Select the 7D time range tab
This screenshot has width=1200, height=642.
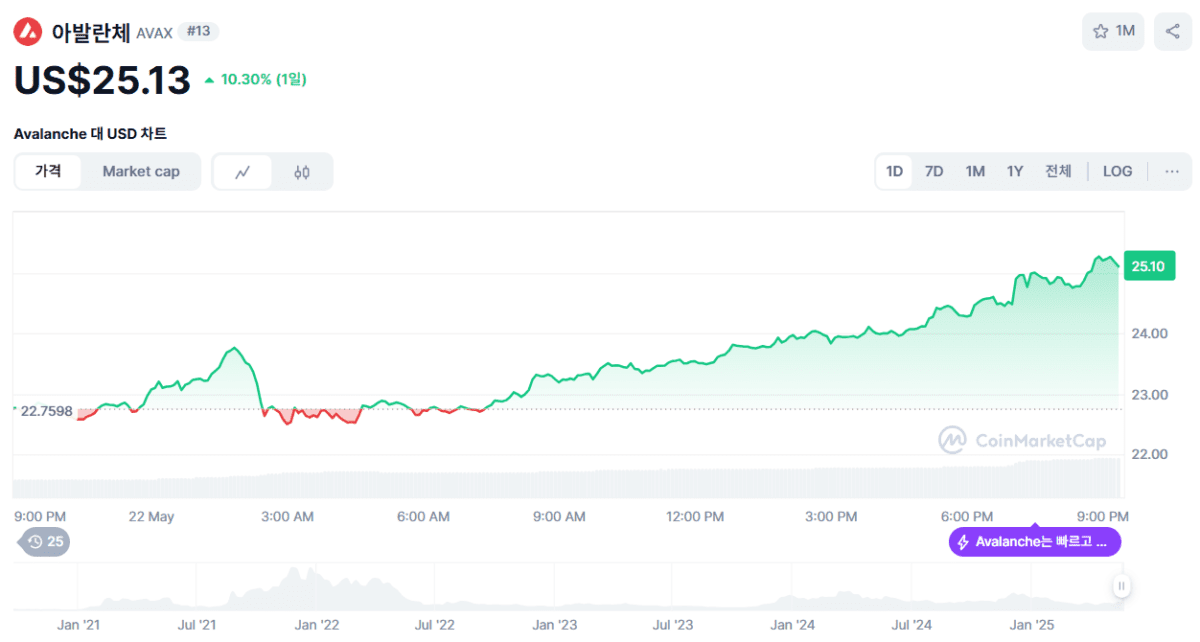coord(933,171)
